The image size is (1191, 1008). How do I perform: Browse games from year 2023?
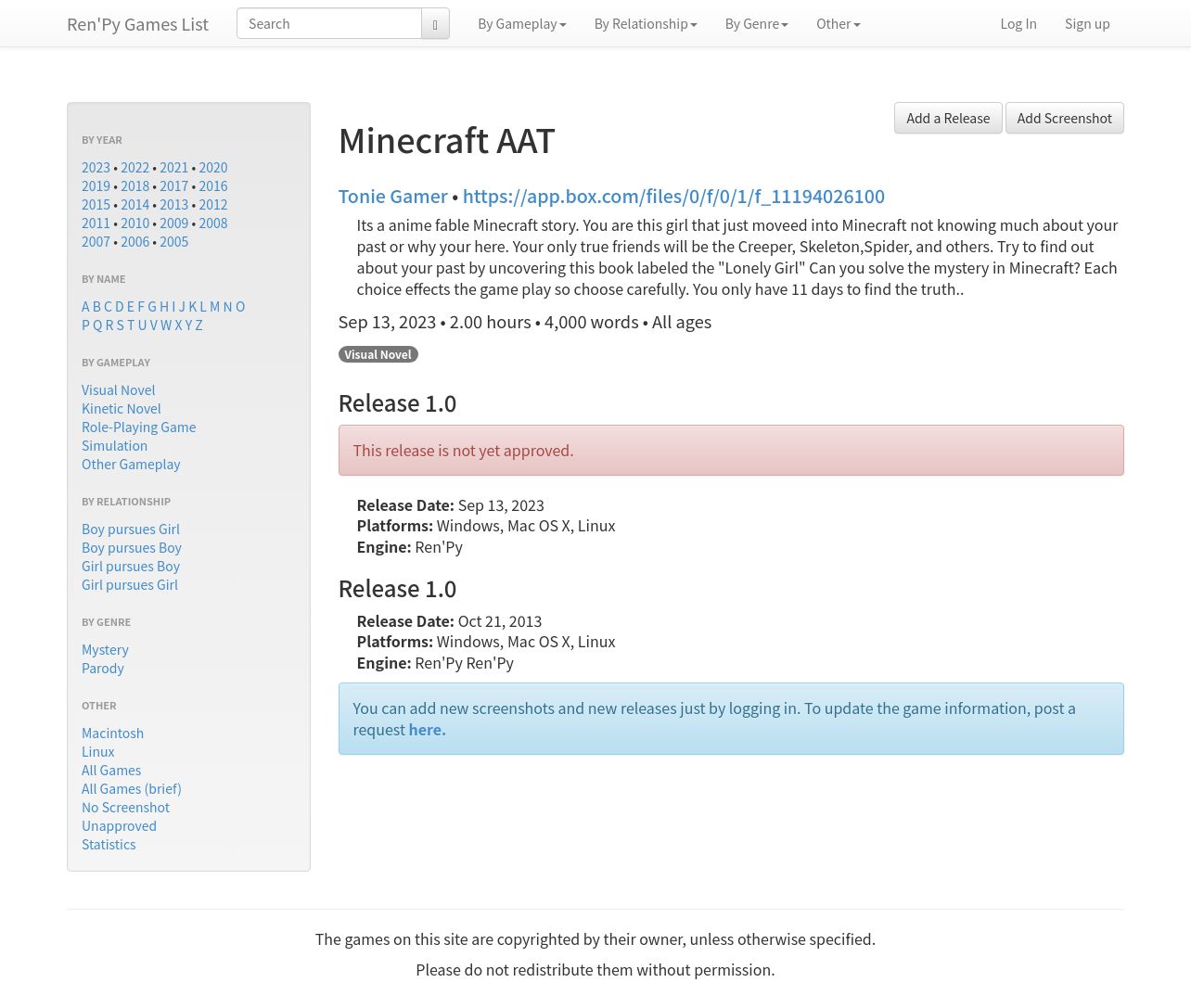pyautogui.click(x=96, y=168)
